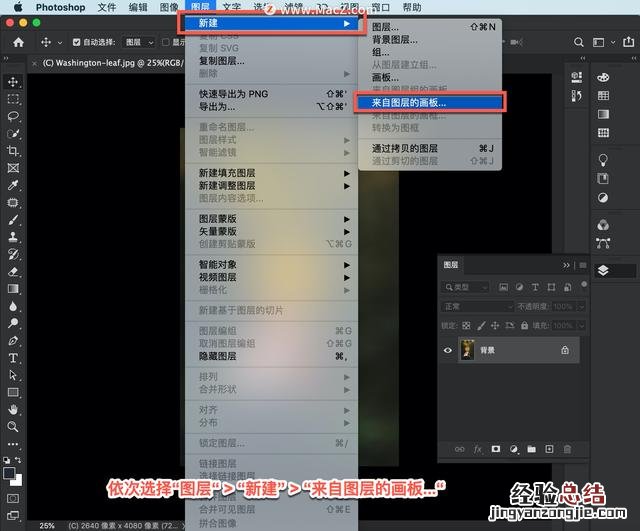640x531 pixels.
Task: Select the horizontal Type tool
Action: point(13,357)
